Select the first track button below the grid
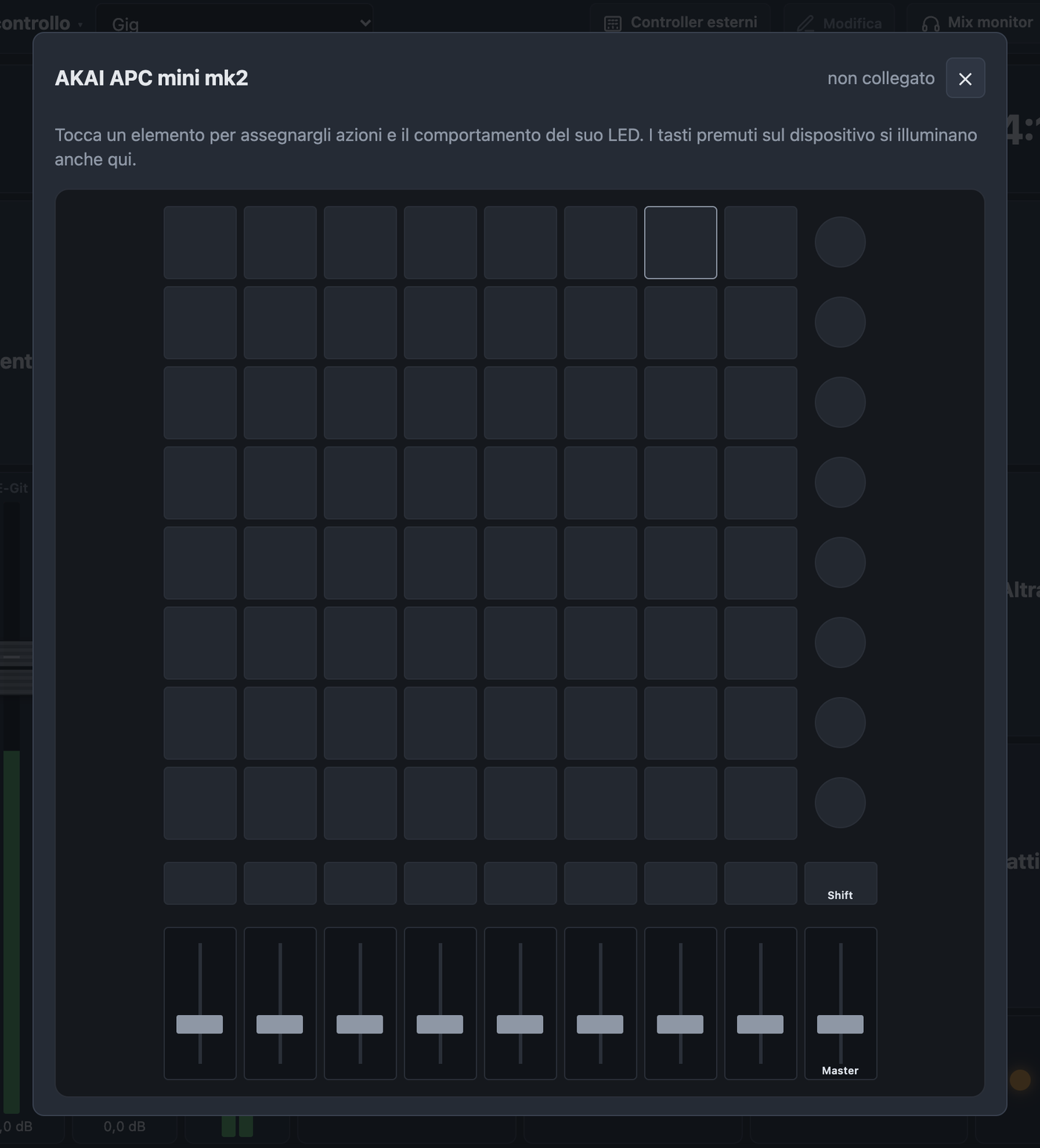1040x1148 pixels. click(x=200, y=883)
